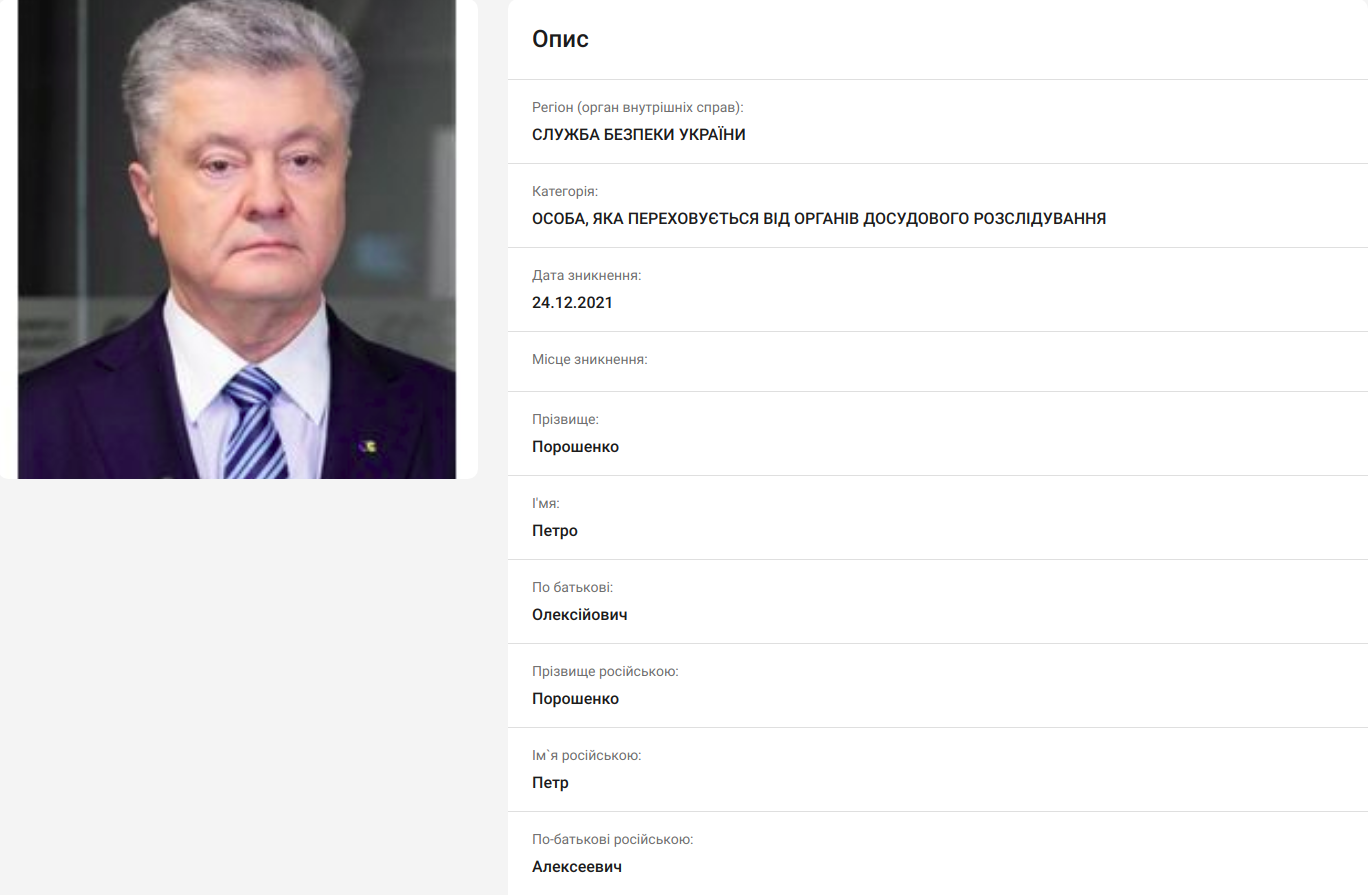Select Порошенко value under Прізвище: label
This screenshot has height=895, width=1368.
point(576,447)
